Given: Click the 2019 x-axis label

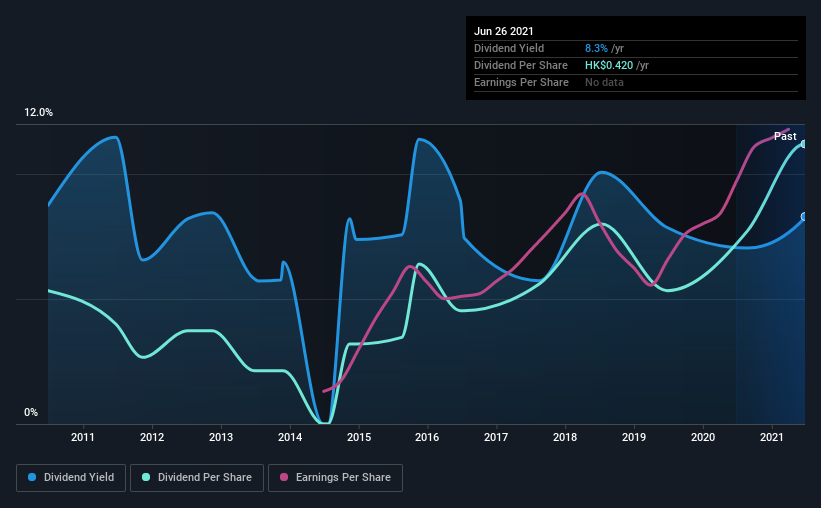Looking at the screenshot, I should tap(634, 437).
